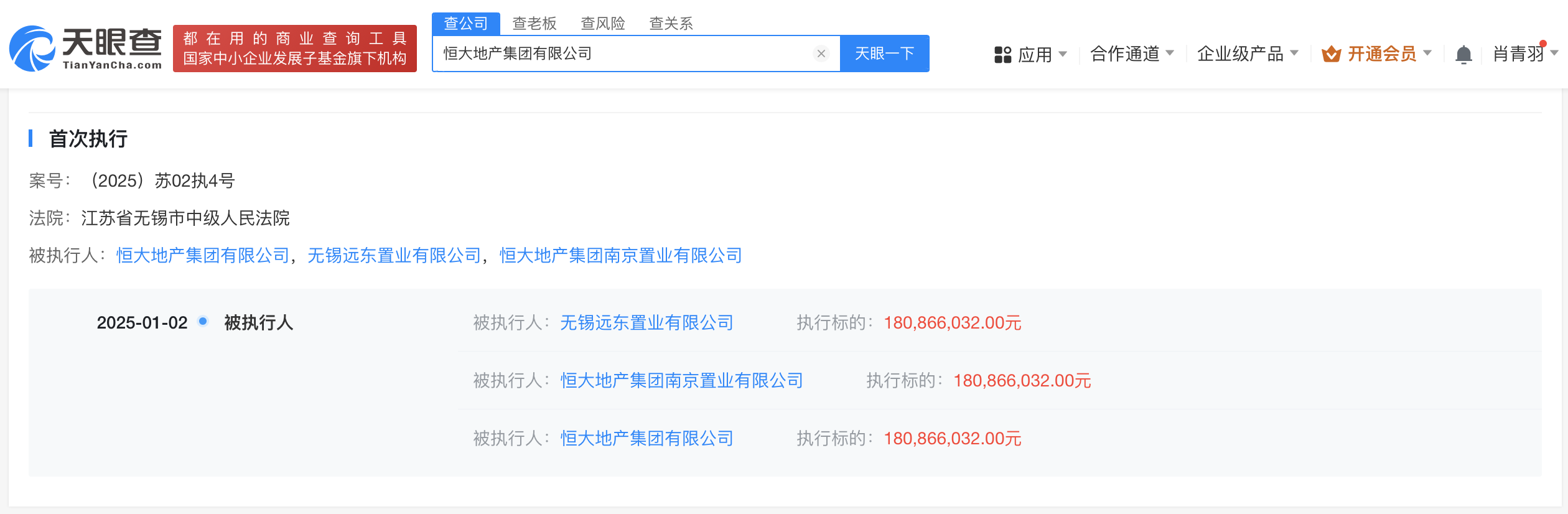1568x514 pixels.
Task: Run the search with 天眼一下 button
Action: pyautogui.click(x=884, y=54)
